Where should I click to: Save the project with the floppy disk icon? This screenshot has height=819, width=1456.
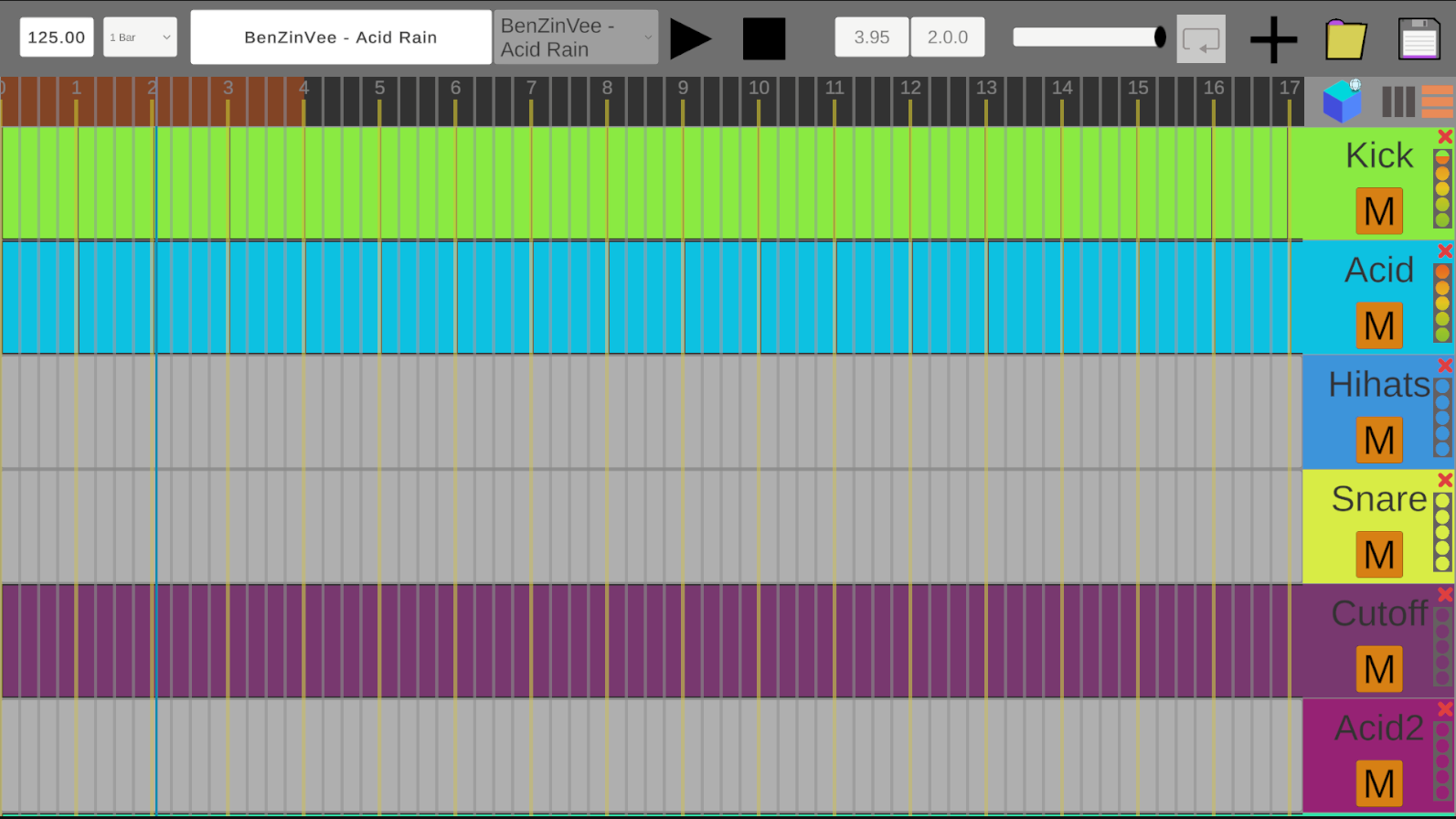(x=1419, y=39)
